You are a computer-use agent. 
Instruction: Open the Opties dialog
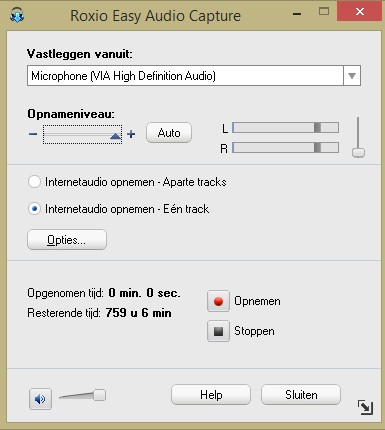(x=67, y=240)
